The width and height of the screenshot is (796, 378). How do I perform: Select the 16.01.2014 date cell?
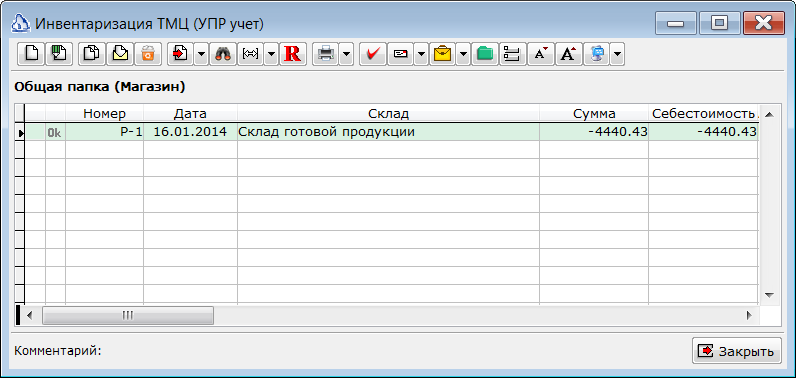point(190,132)
